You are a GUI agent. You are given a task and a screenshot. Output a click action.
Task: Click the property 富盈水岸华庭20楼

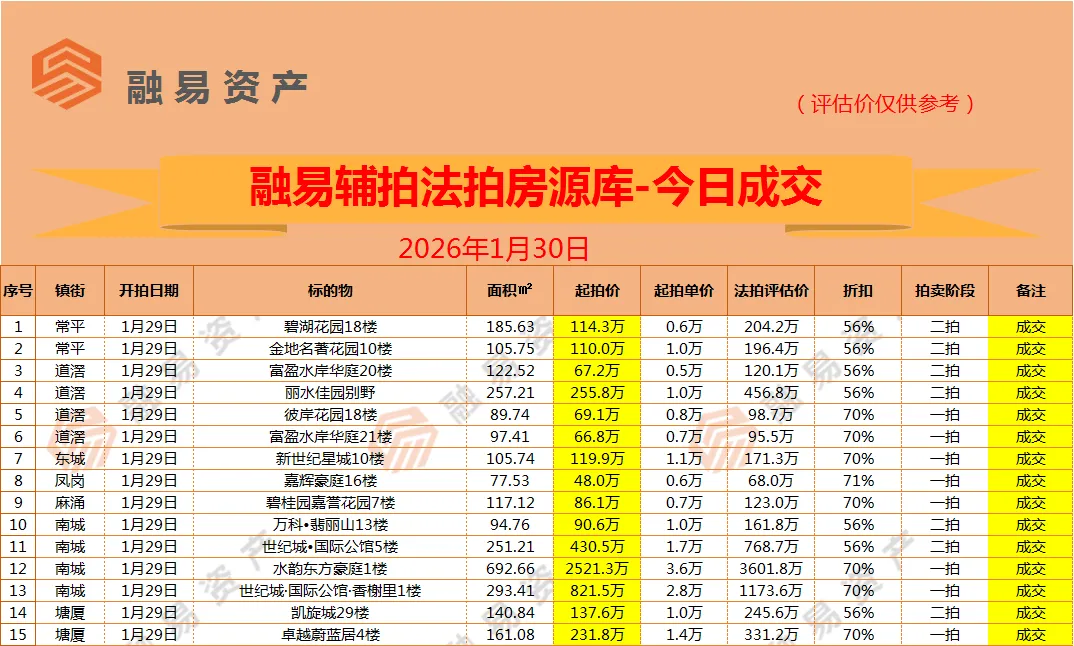pyautogui.click(x=331, y=371)
